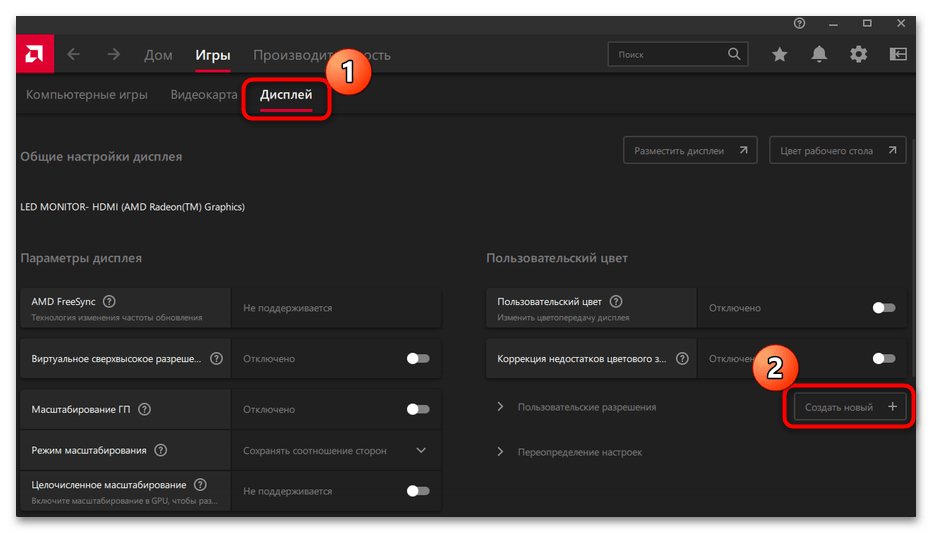This screenshot has width=932, height=533.
Task: Show help for Целочисленное масштабирование
Action: point(200,484)
